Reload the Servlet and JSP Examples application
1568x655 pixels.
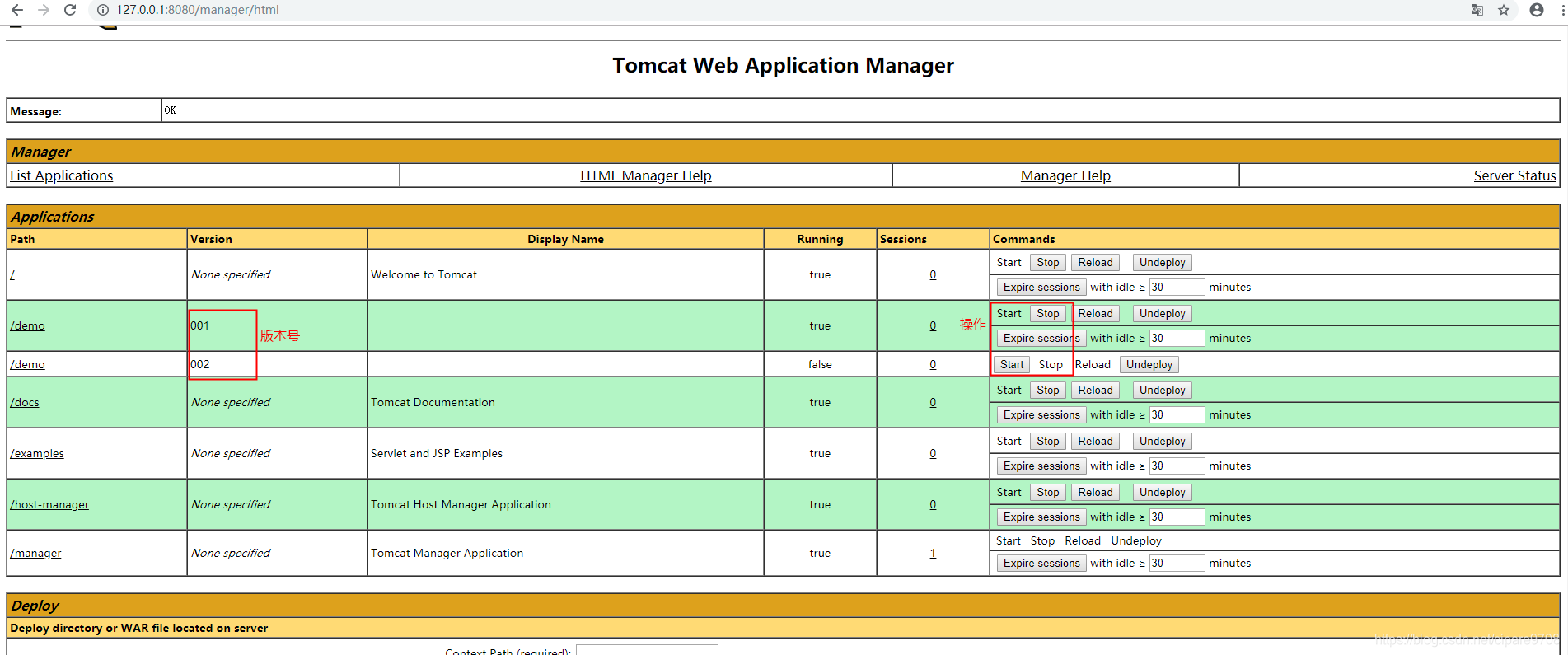1095,441
